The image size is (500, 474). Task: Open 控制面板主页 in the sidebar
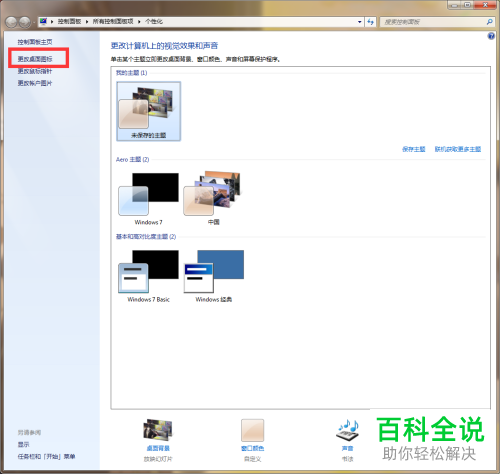point(35,42)
